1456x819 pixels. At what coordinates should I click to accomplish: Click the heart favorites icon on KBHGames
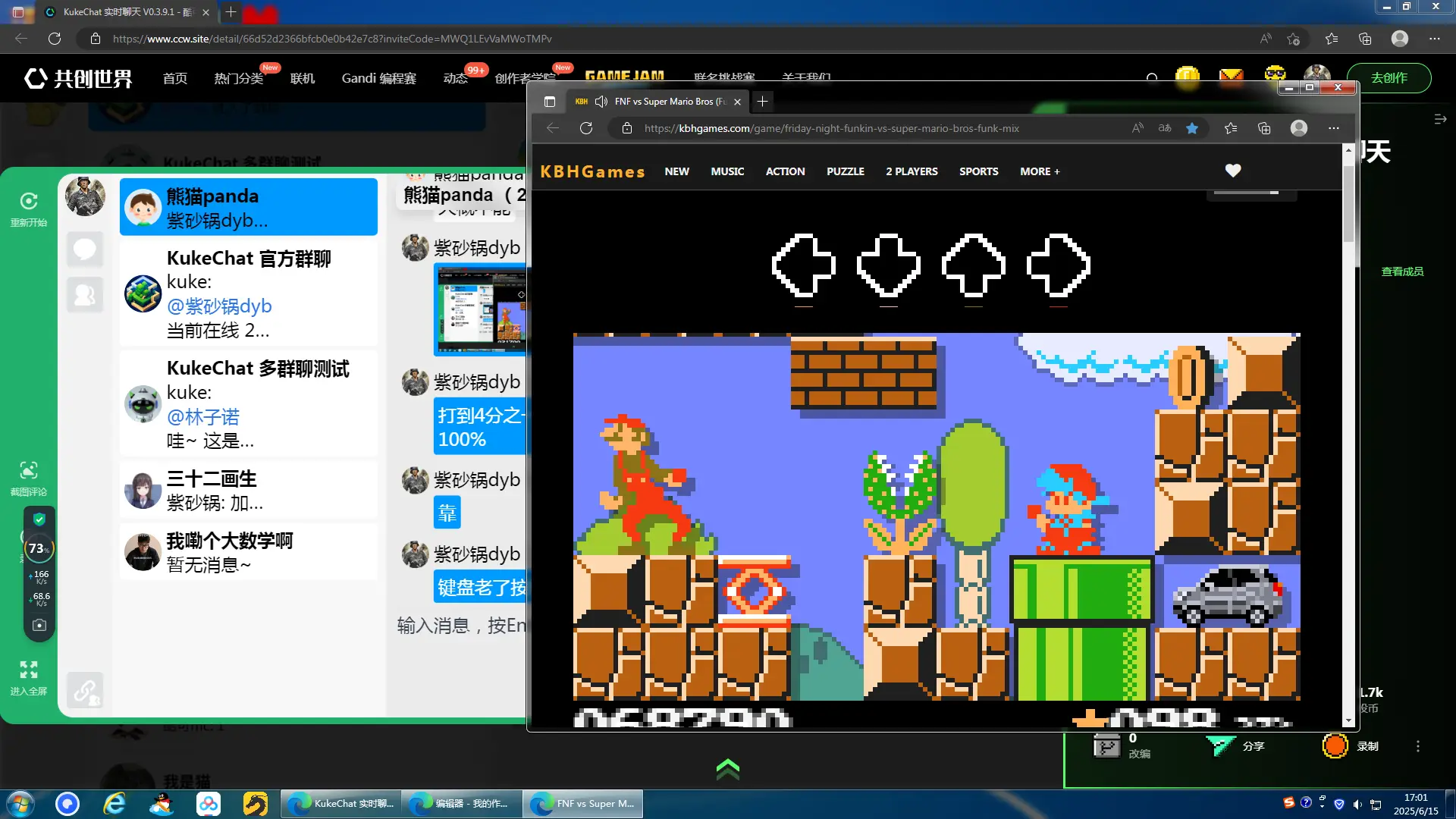pyautogui.click(x=1233, y=171)
